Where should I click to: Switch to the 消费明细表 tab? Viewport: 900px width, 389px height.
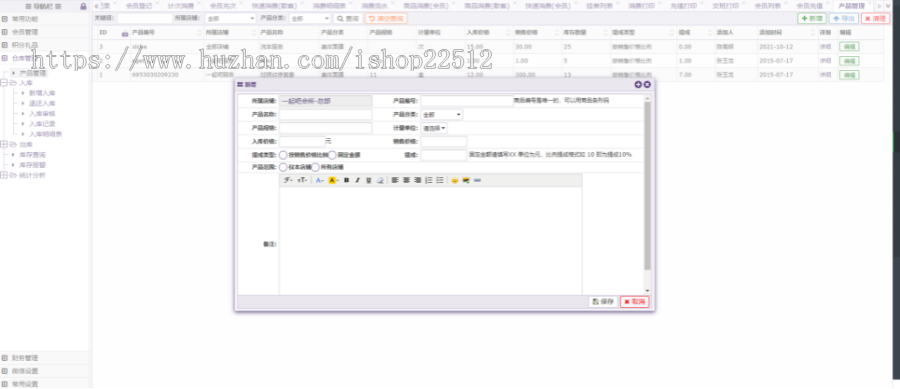[329, 6]
